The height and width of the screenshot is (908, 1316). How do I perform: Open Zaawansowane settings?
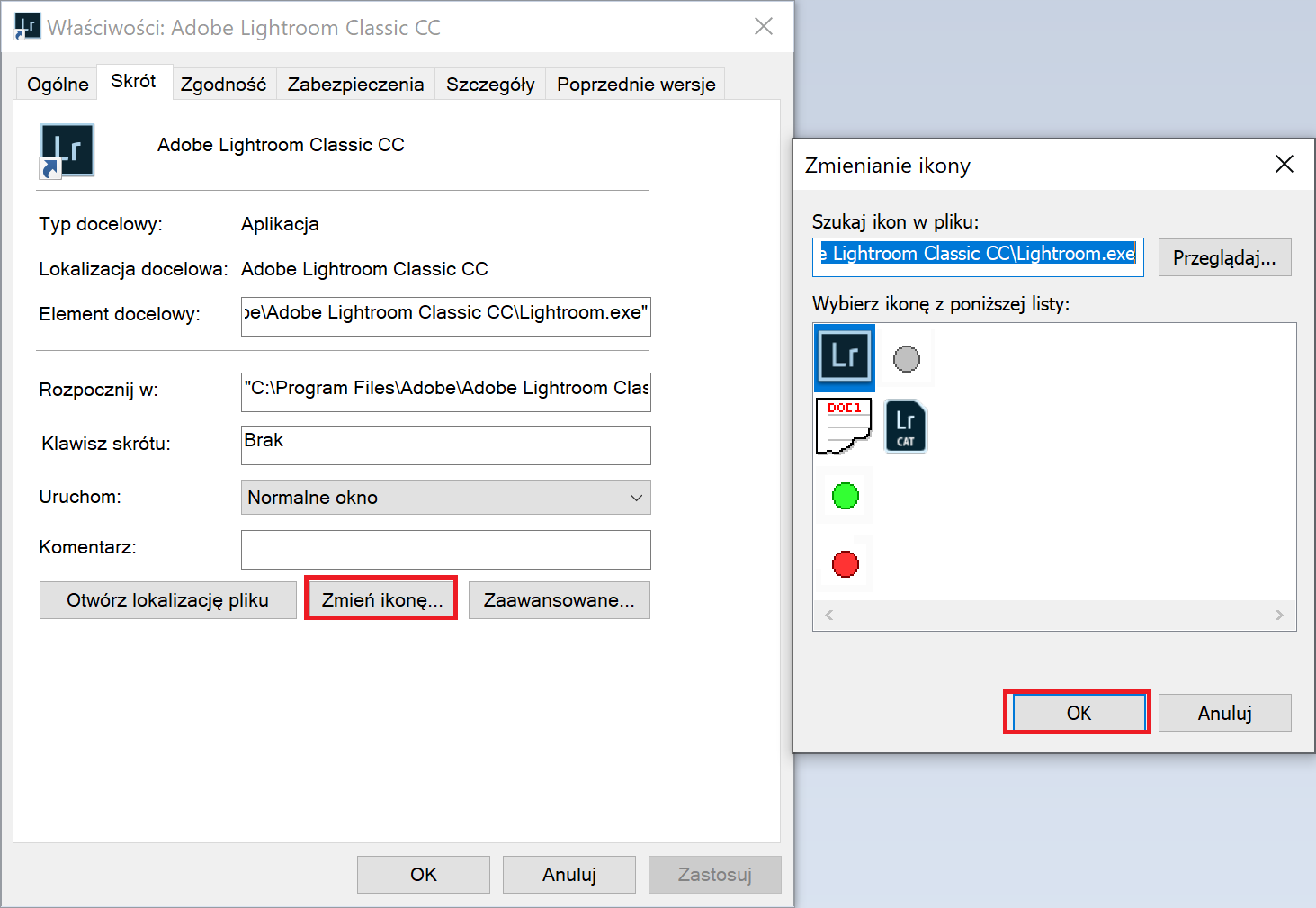coord(560,600)
